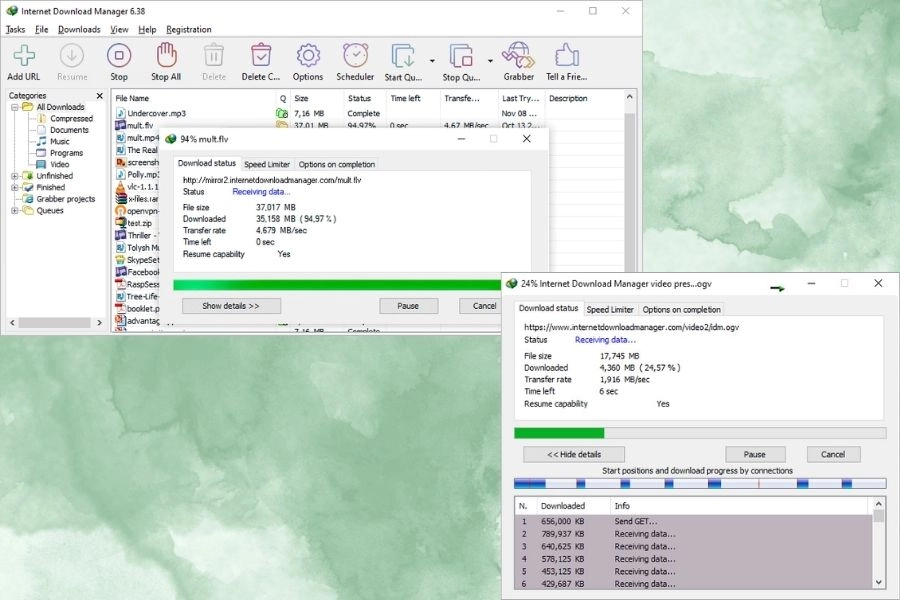Expand Start Queue dropdown arrow

tap(432, 61)
